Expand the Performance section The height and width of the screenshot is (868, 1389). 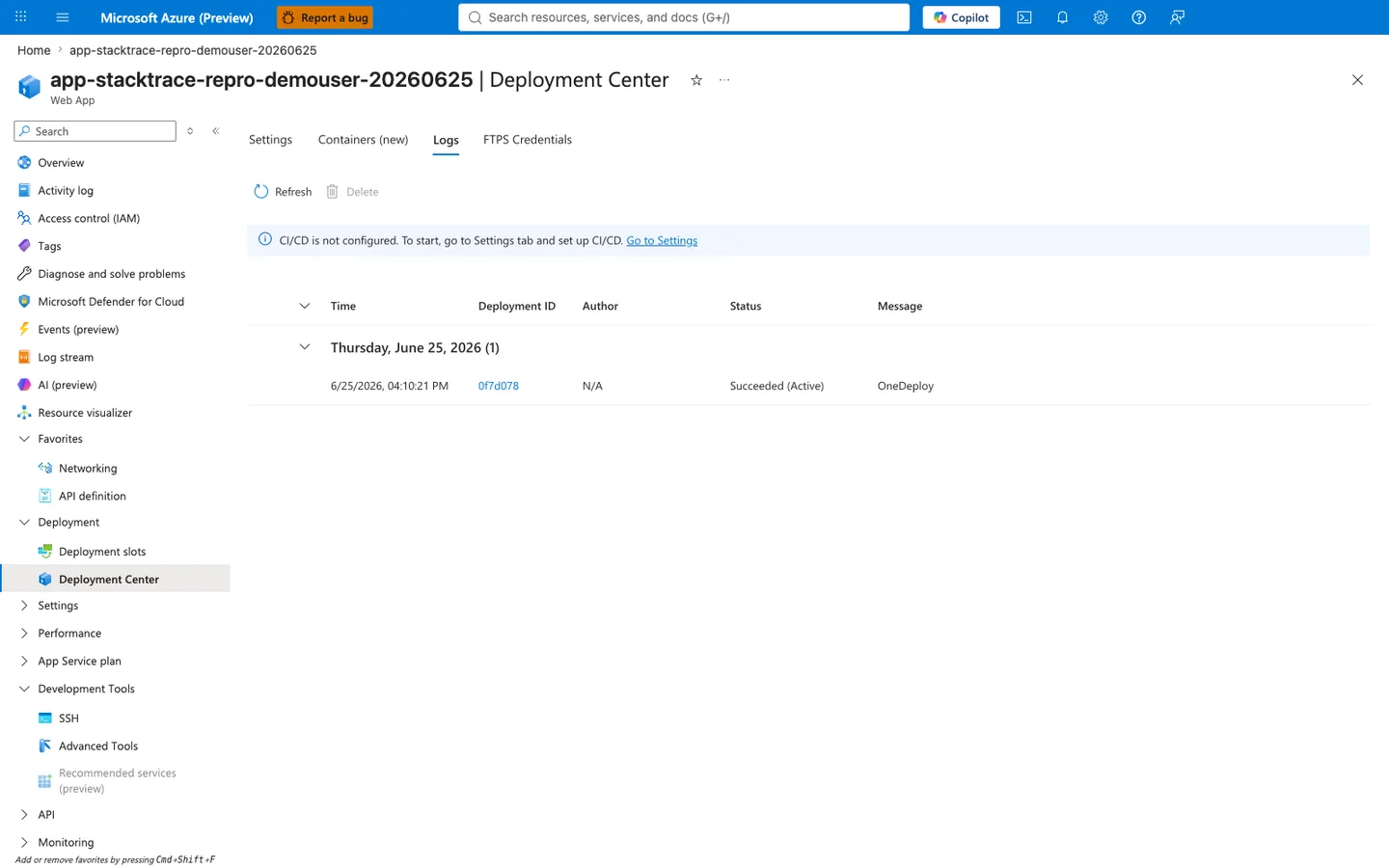[24, 634]
